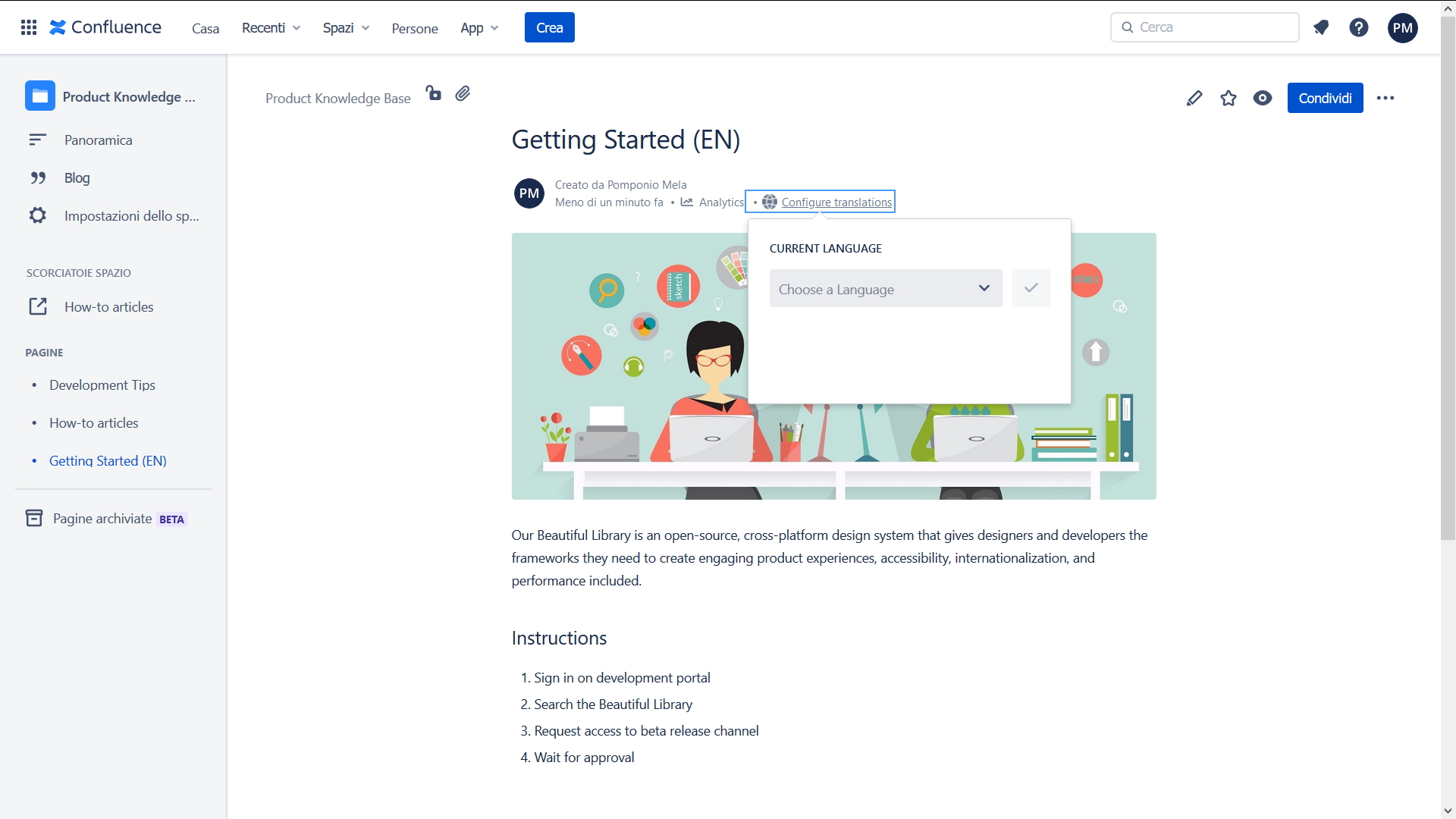Viewport: 1456px width, 819px height.
Task: Open the three-dot more actions menu
Action: click(1385, 98)
